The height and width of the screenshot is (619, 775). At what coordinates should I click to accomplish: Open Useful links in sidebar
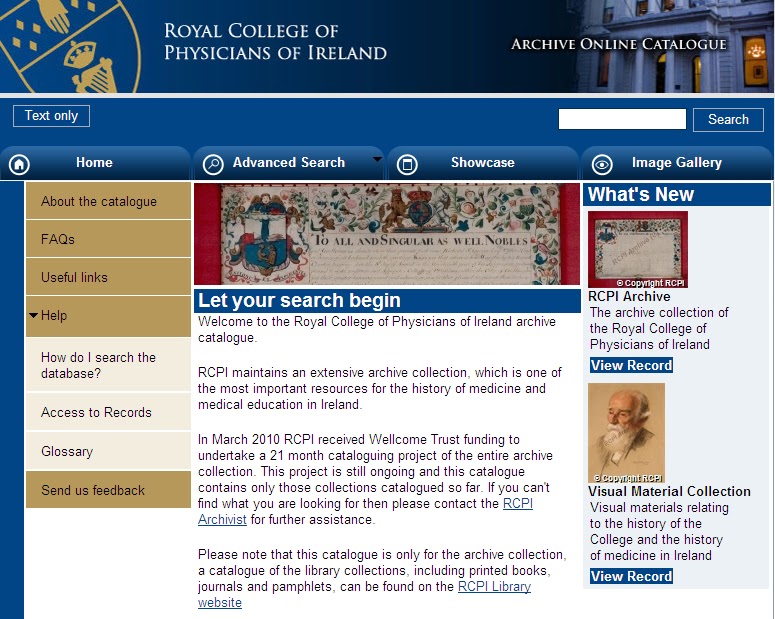coord(108,277)
